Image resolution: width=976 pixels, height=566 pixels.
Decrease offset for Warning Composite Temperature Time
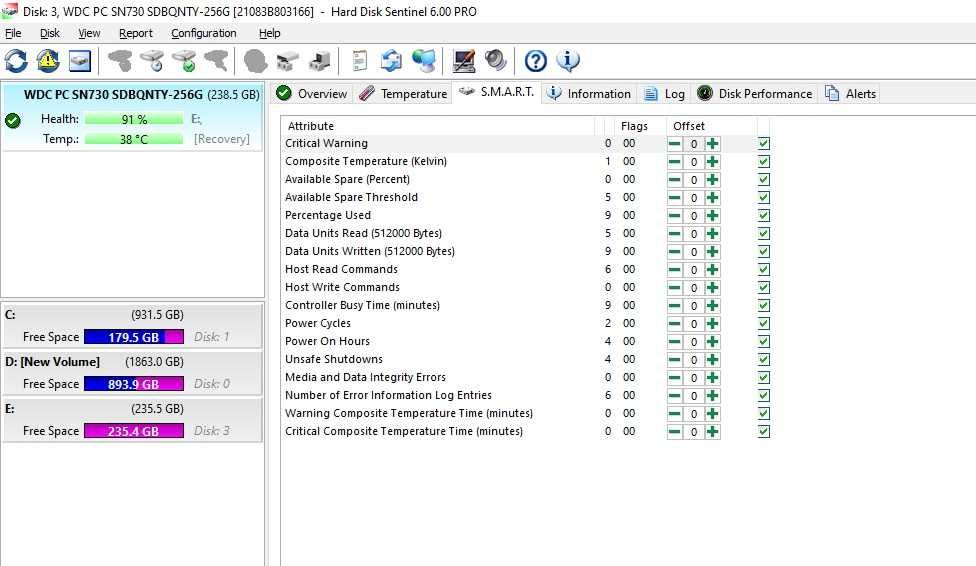point(675,414)
